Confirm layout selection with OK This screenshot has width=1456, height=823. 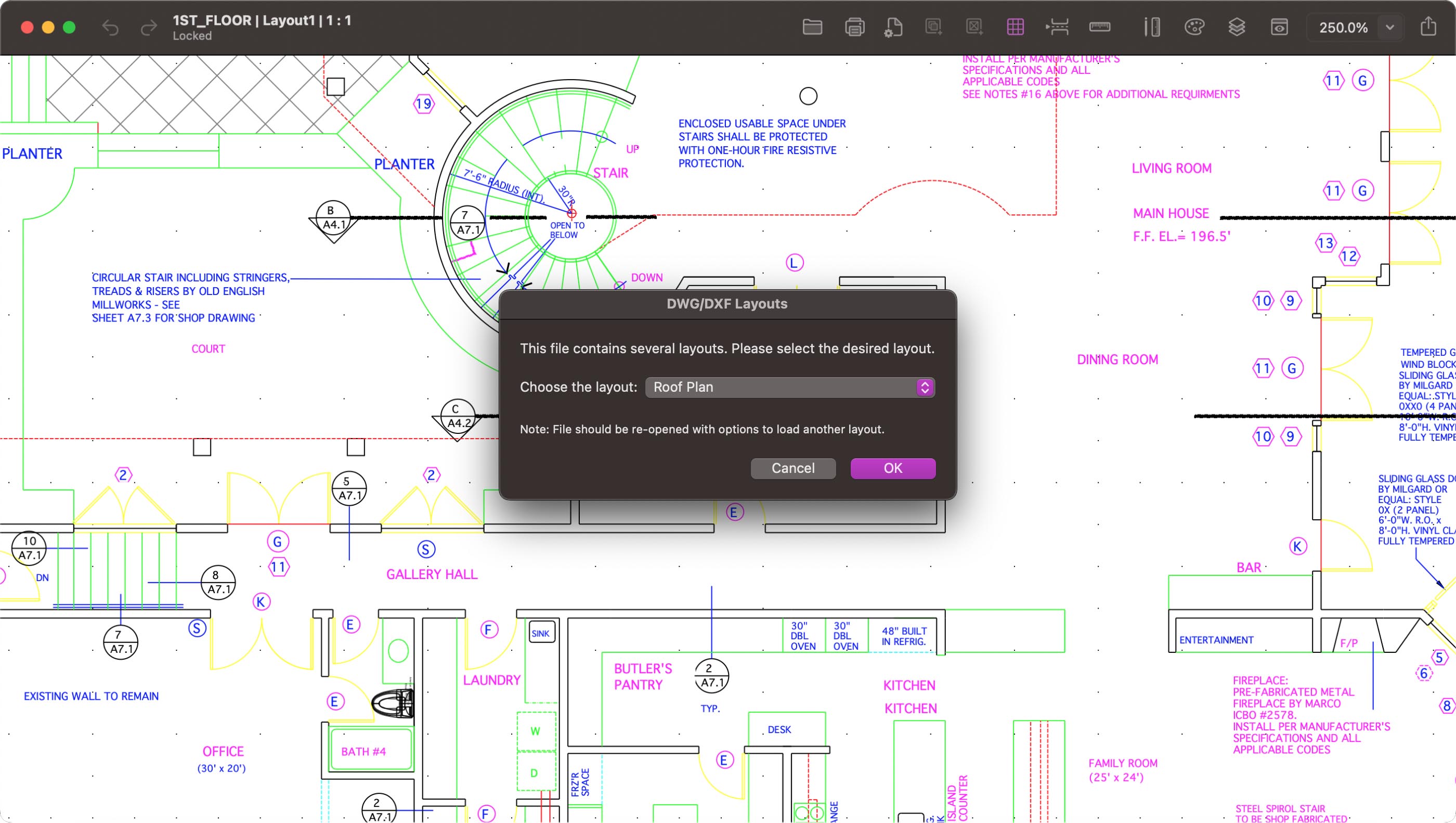[x=892, y=468]
